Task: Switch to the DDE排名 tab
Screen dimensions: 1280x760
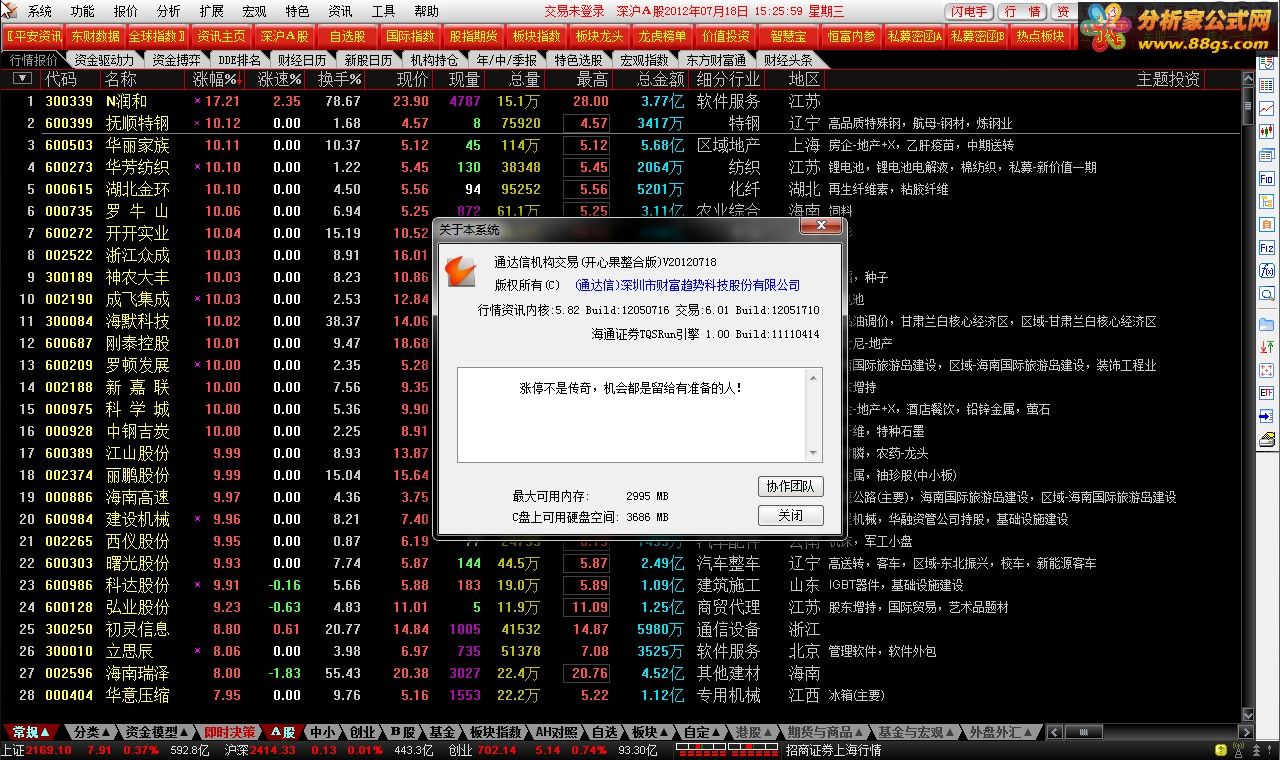Action: (239, 60)
